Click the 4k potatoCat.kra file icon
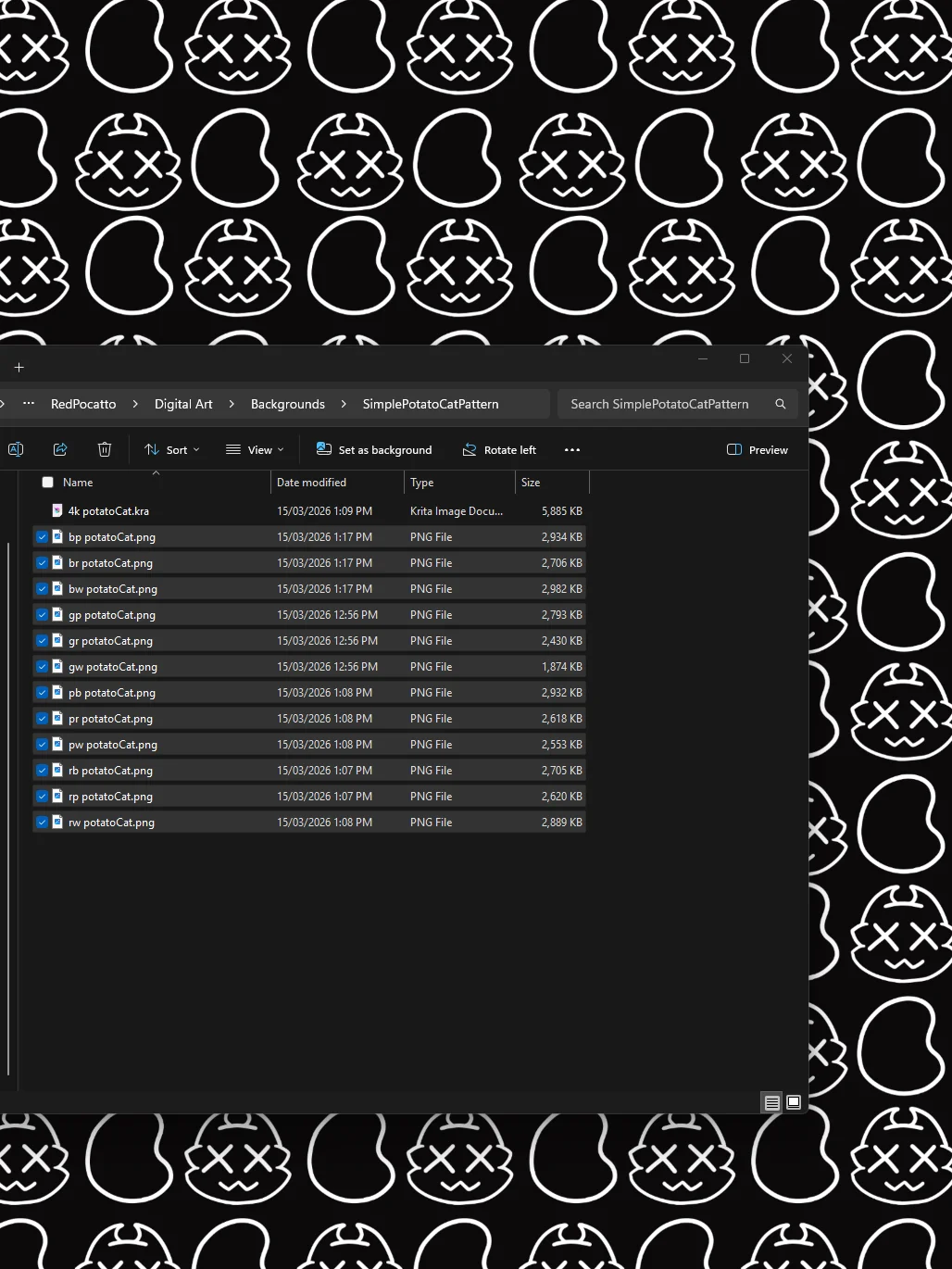 point(57,510)
